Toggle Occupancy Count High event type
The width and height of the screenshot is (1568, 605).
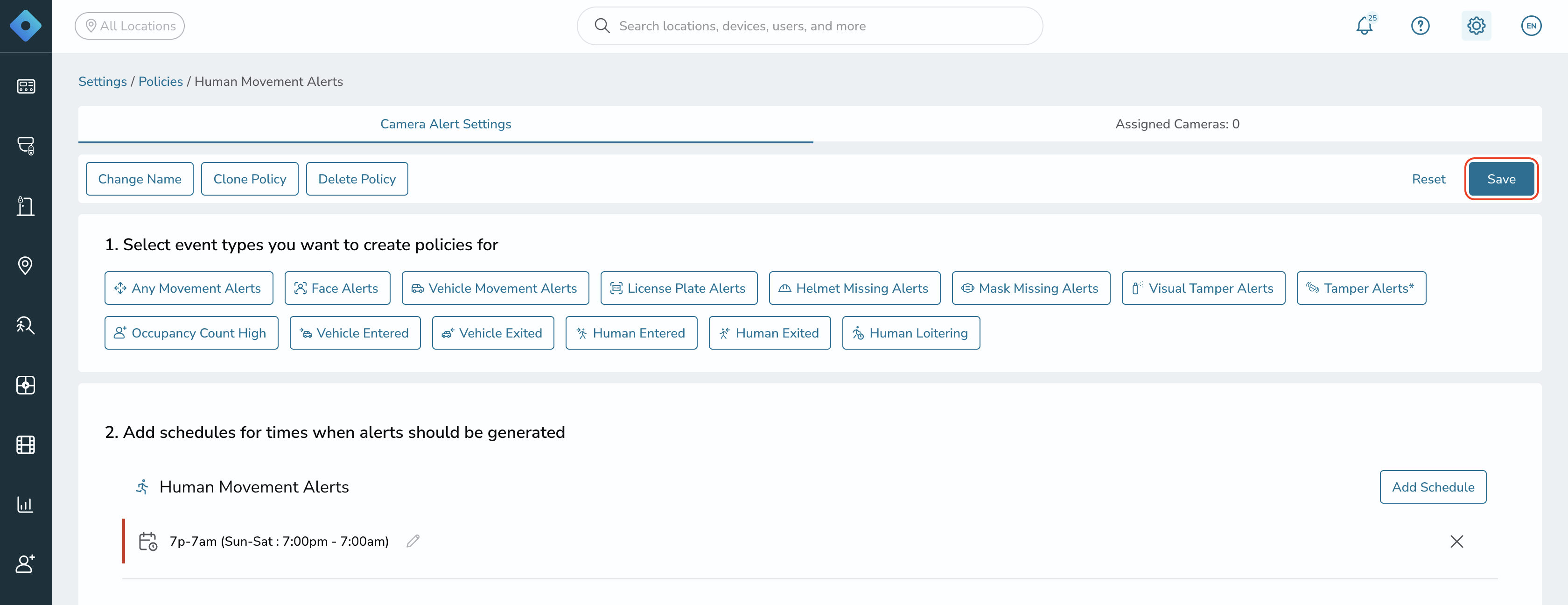pyautogui.click(x=191, y=333)
